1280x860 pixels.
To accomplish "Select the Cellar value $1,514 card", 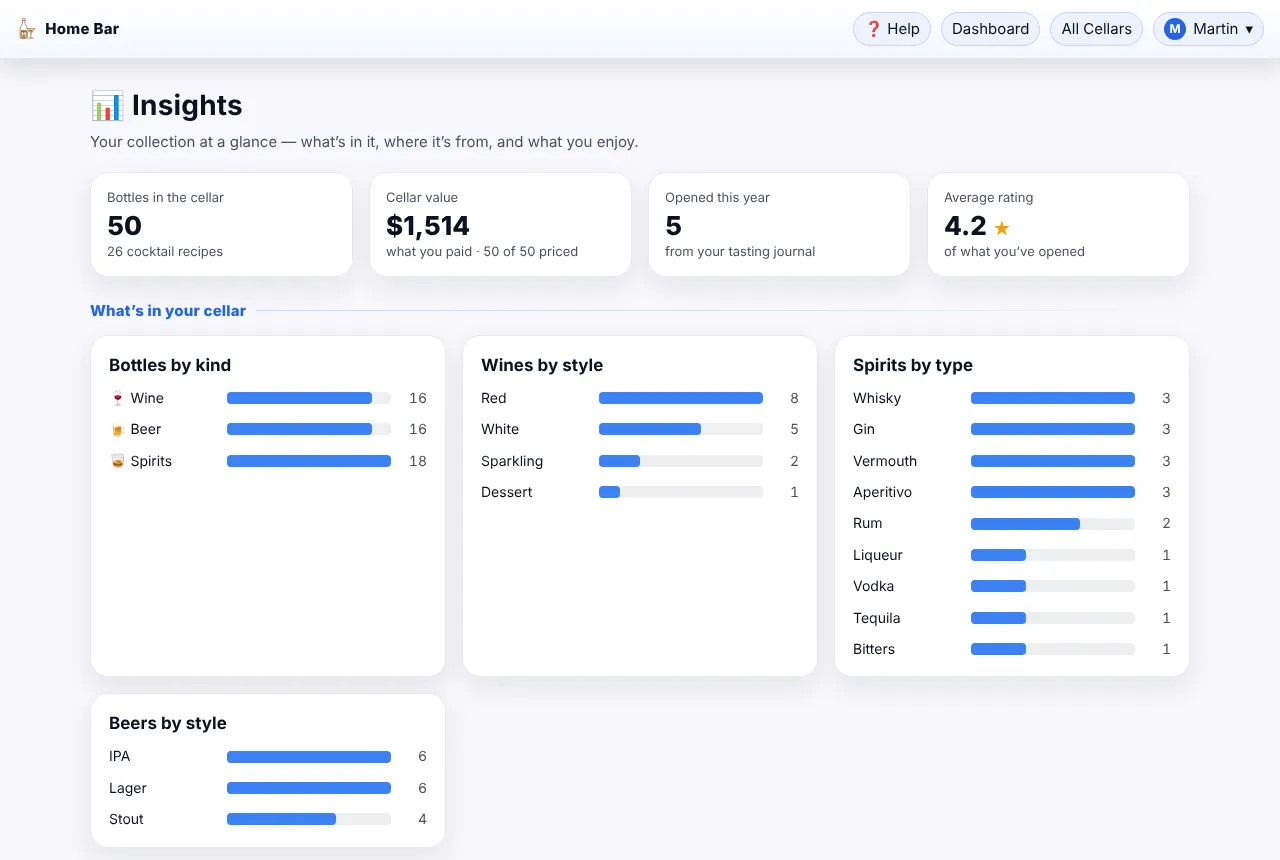I will point(500,224).
